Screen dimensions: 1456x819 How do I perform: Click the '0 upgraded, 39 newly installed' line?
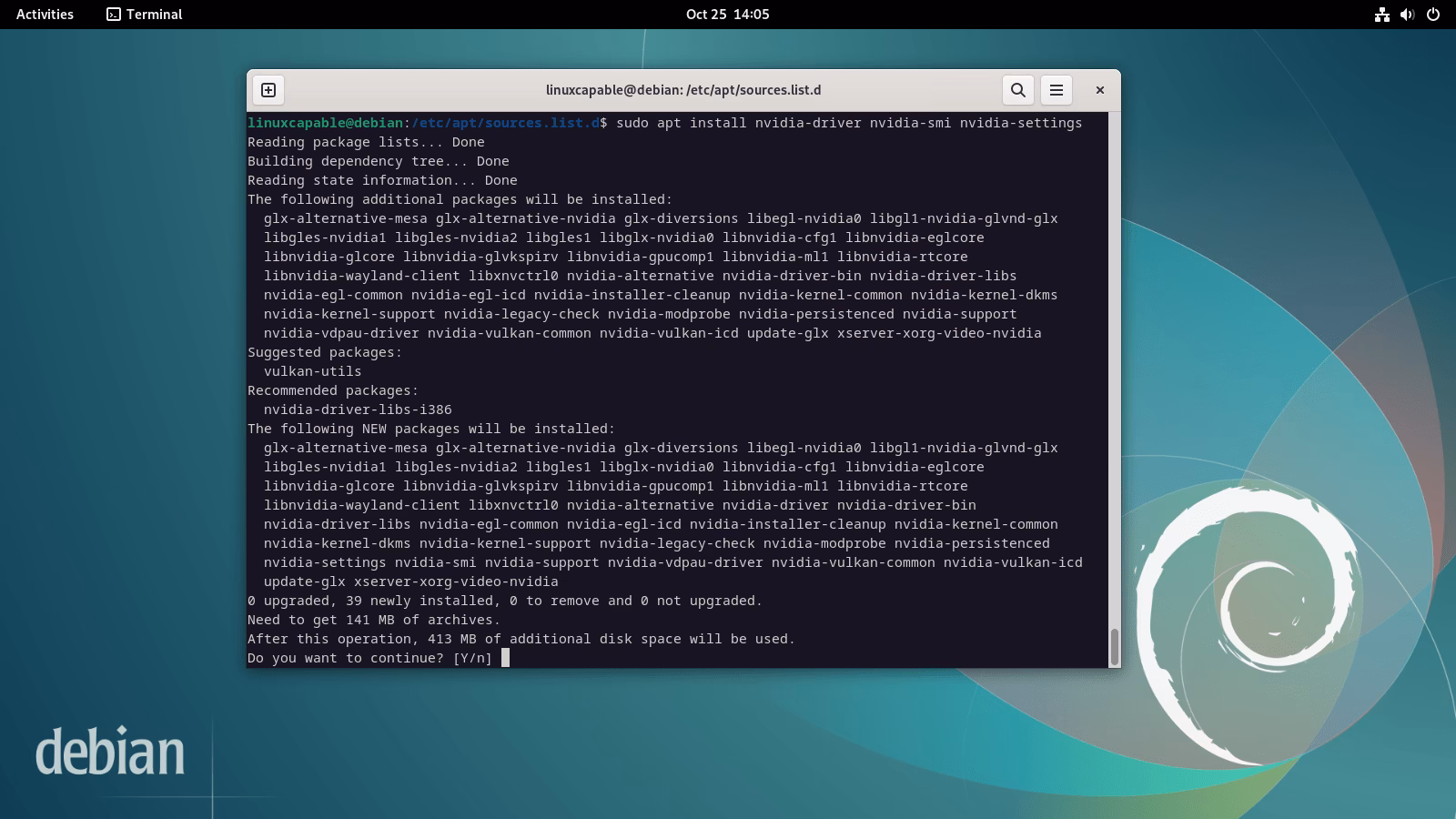coord(505,601)
